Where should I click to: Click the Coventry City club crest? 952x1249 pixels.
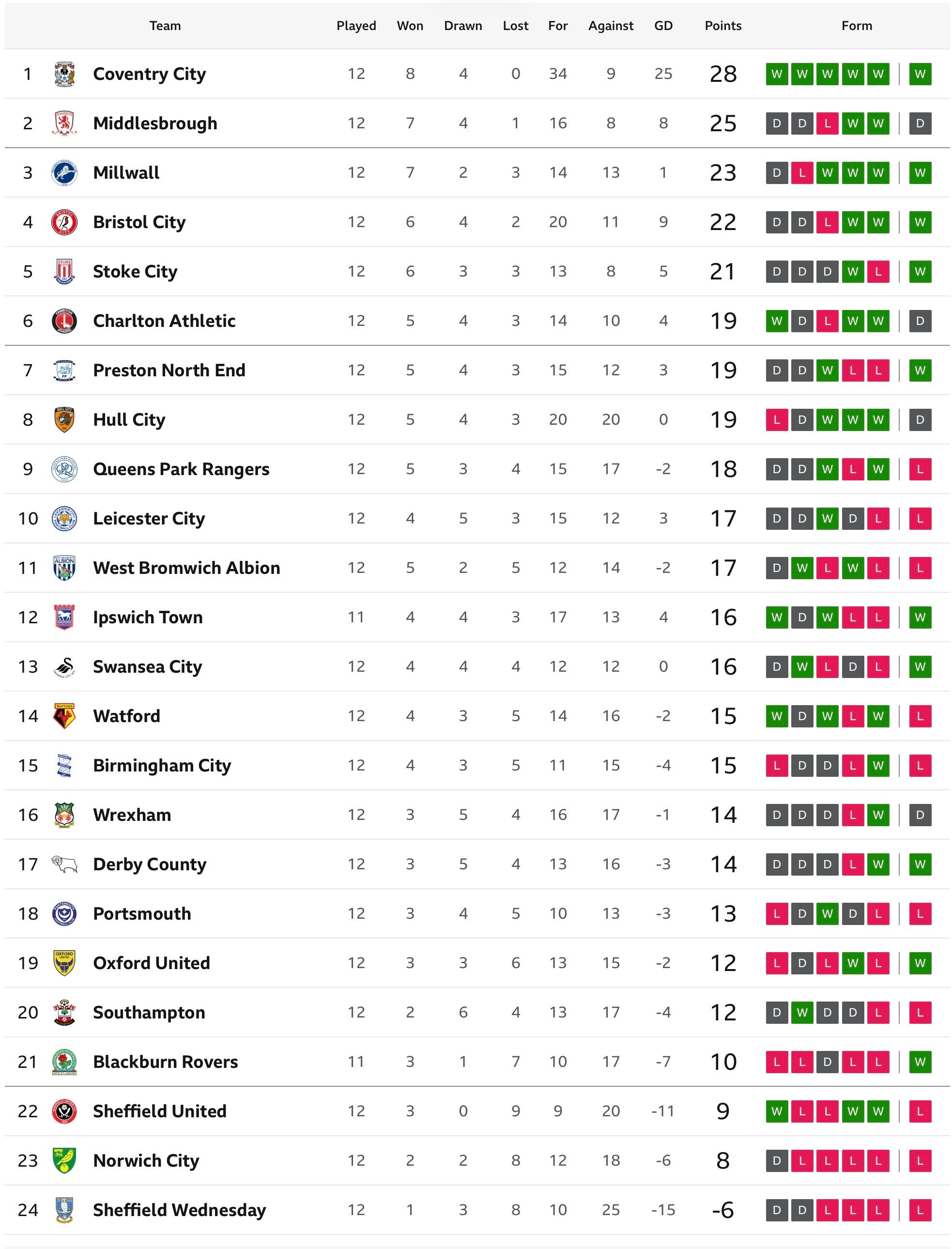pyautogui.click(x=64, y=74)
